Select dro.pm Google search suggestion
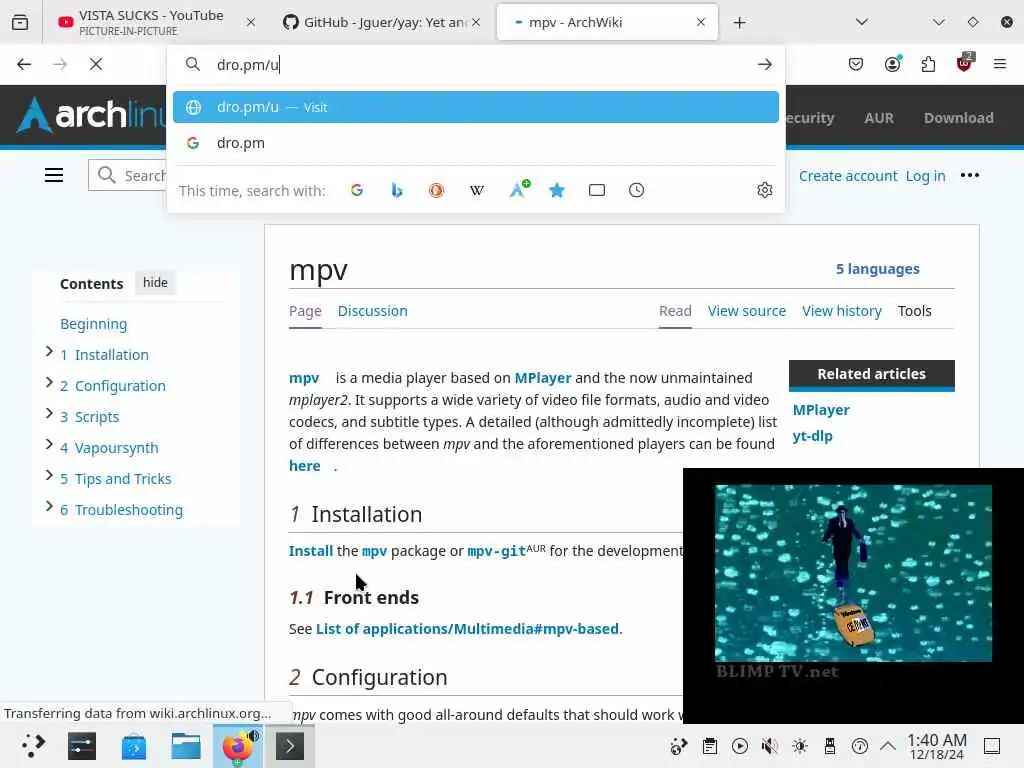1024x768 pixels. pyautogui.click(x=475, y=143)
